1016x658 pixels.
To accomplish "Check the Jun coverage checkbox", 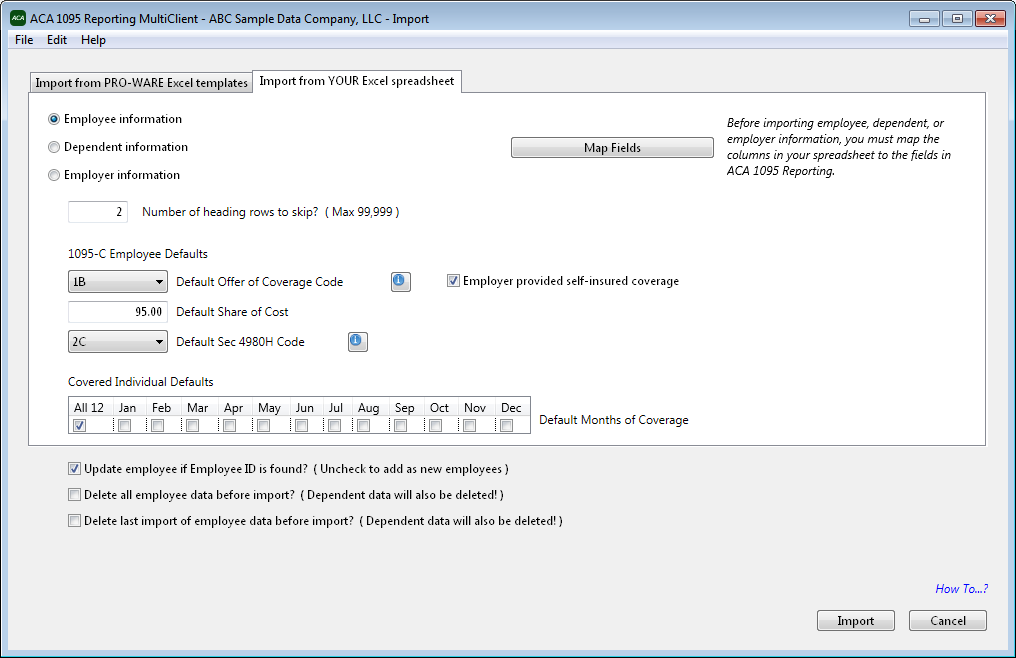I will pyautogui.click(x=301, y=425).
